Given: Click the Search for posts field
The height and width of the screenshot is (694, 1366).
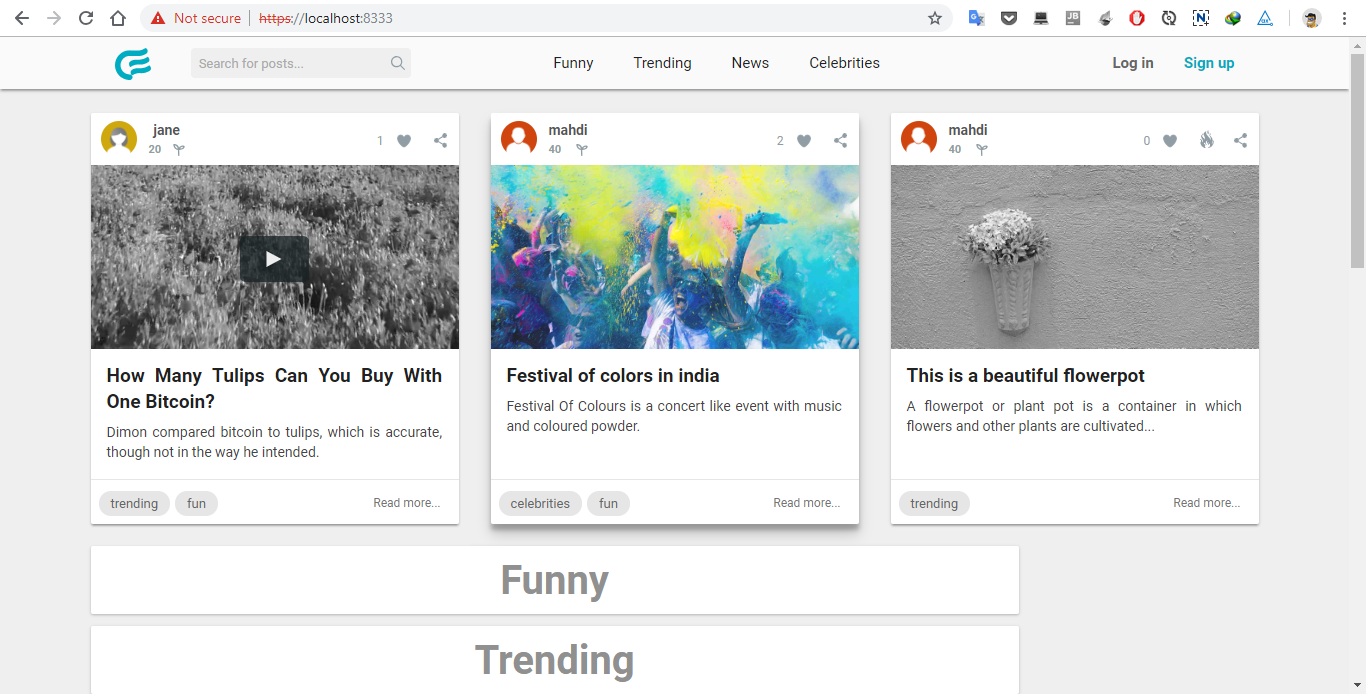Looking at the screenshot, I should click(x=290, y=62).
